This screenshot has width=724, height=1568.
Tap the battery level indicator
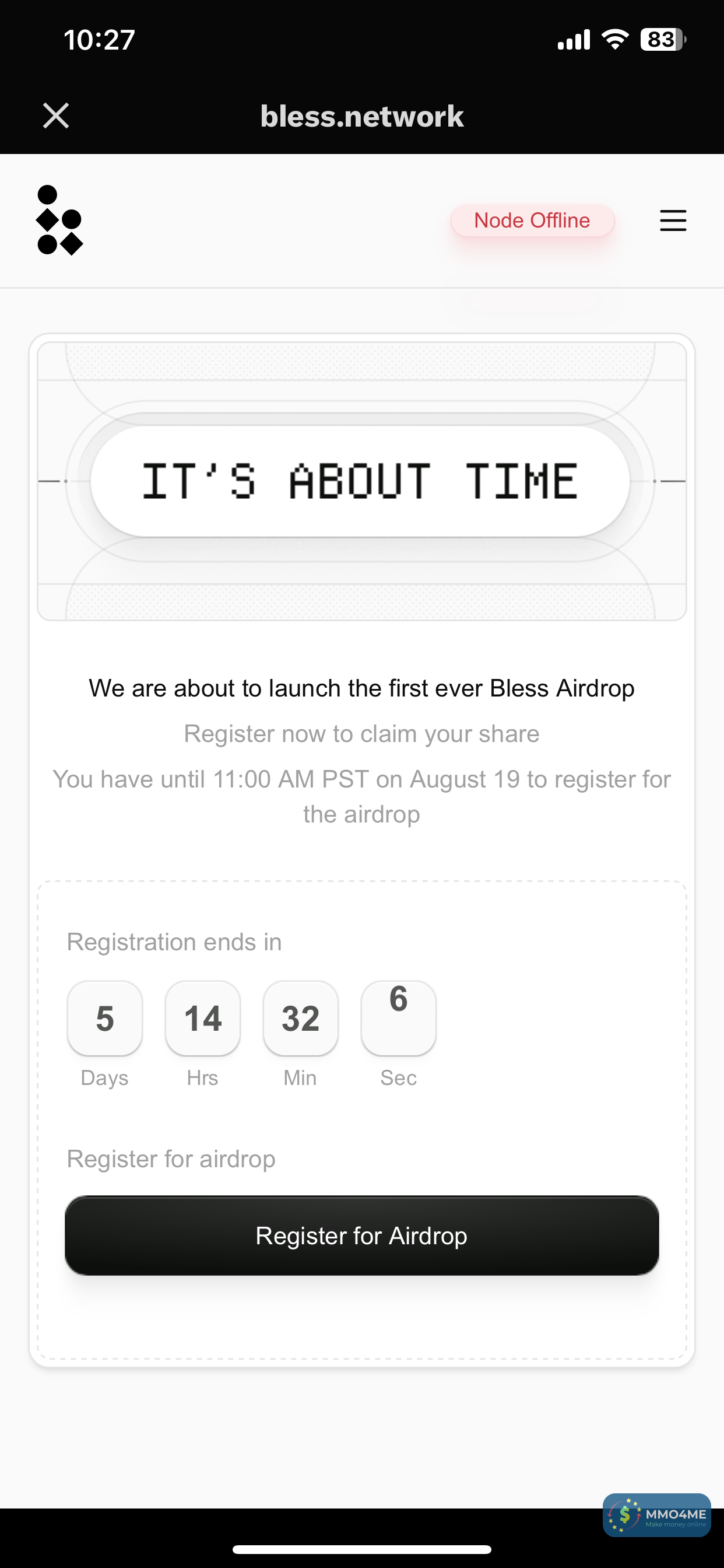(x=663, y=40)
